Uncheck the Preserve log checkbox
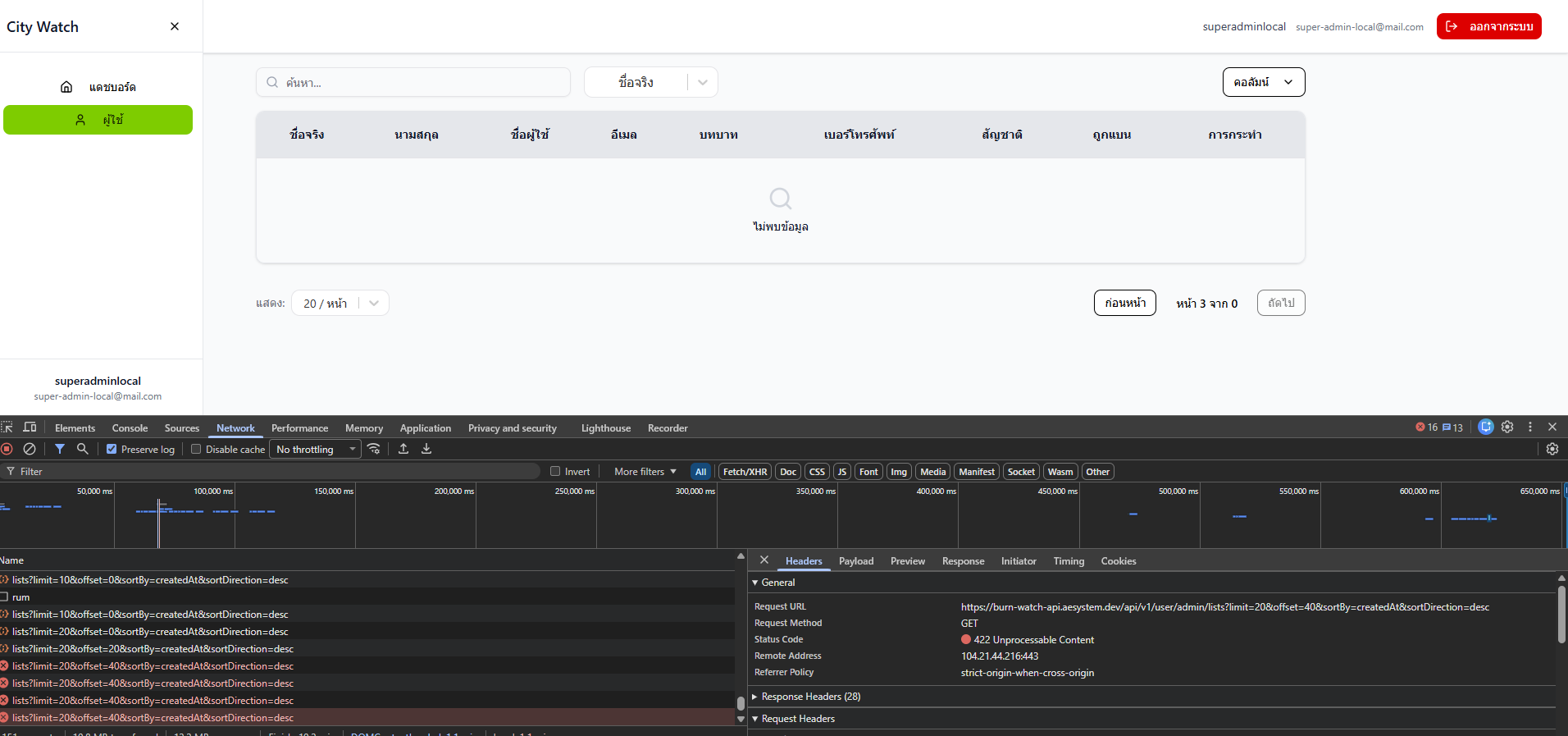The height and width of the screenshot is (736, 1568). coord(112,449)
